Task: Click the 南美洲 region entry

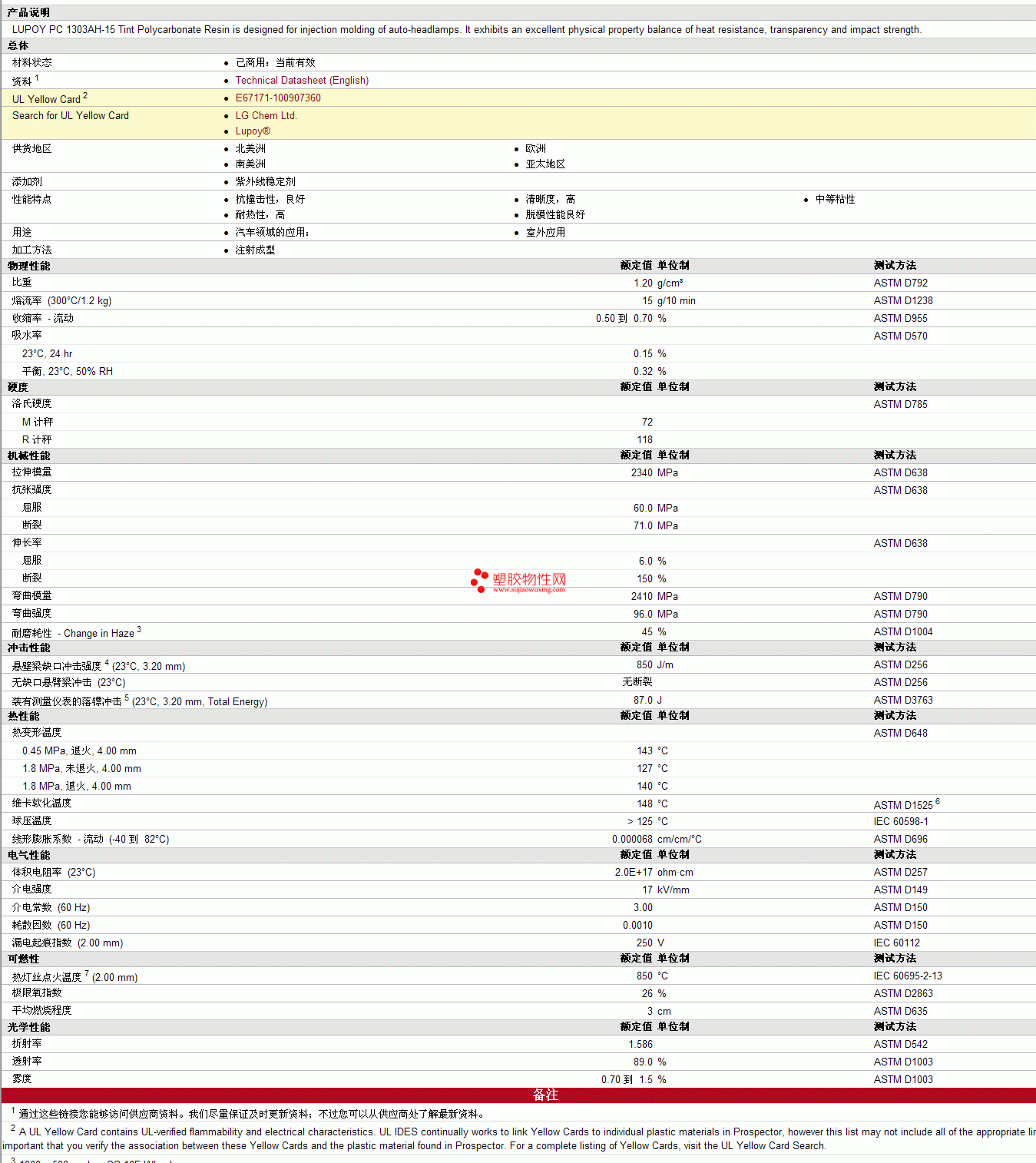Action: 250,164
